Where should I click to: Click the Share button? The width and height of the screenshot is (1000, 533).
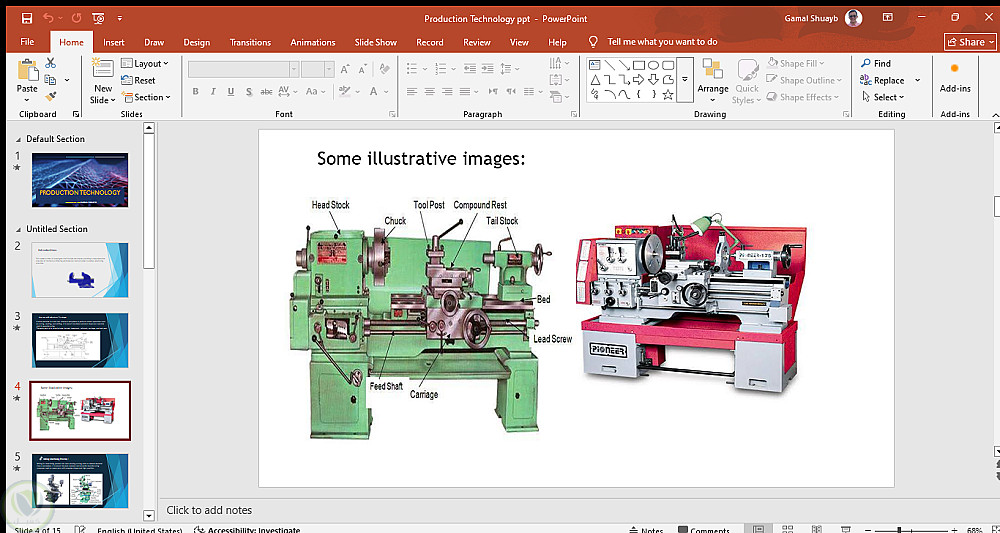(970, 42)
